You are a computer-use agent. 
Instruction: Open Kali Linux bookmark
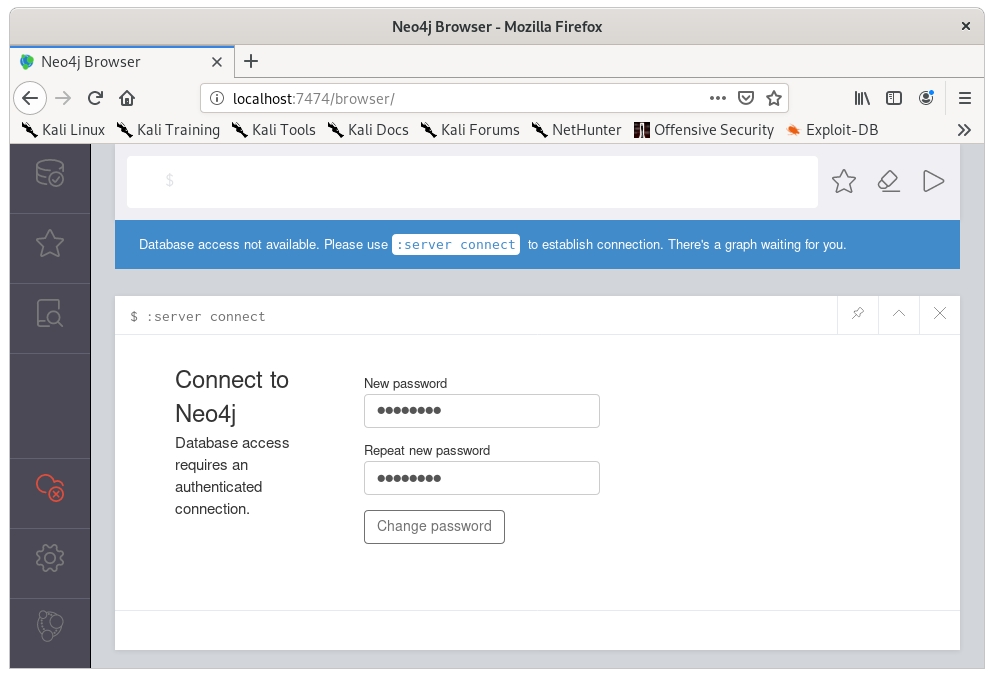coord(63,130)
